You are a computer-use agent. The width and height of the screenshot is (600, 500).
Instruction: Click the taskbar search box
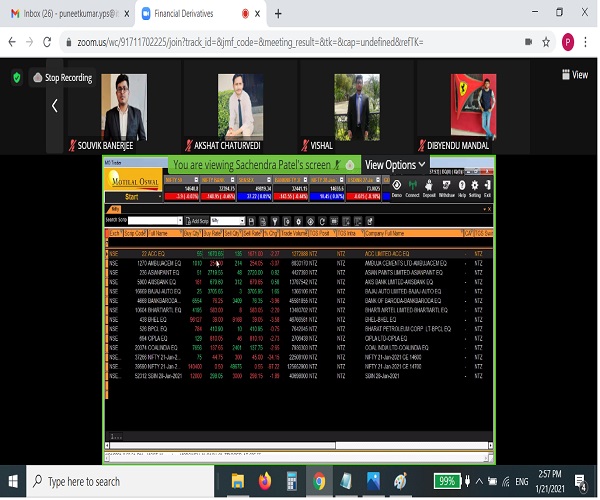pyautogui.click(x=120, y=481)
